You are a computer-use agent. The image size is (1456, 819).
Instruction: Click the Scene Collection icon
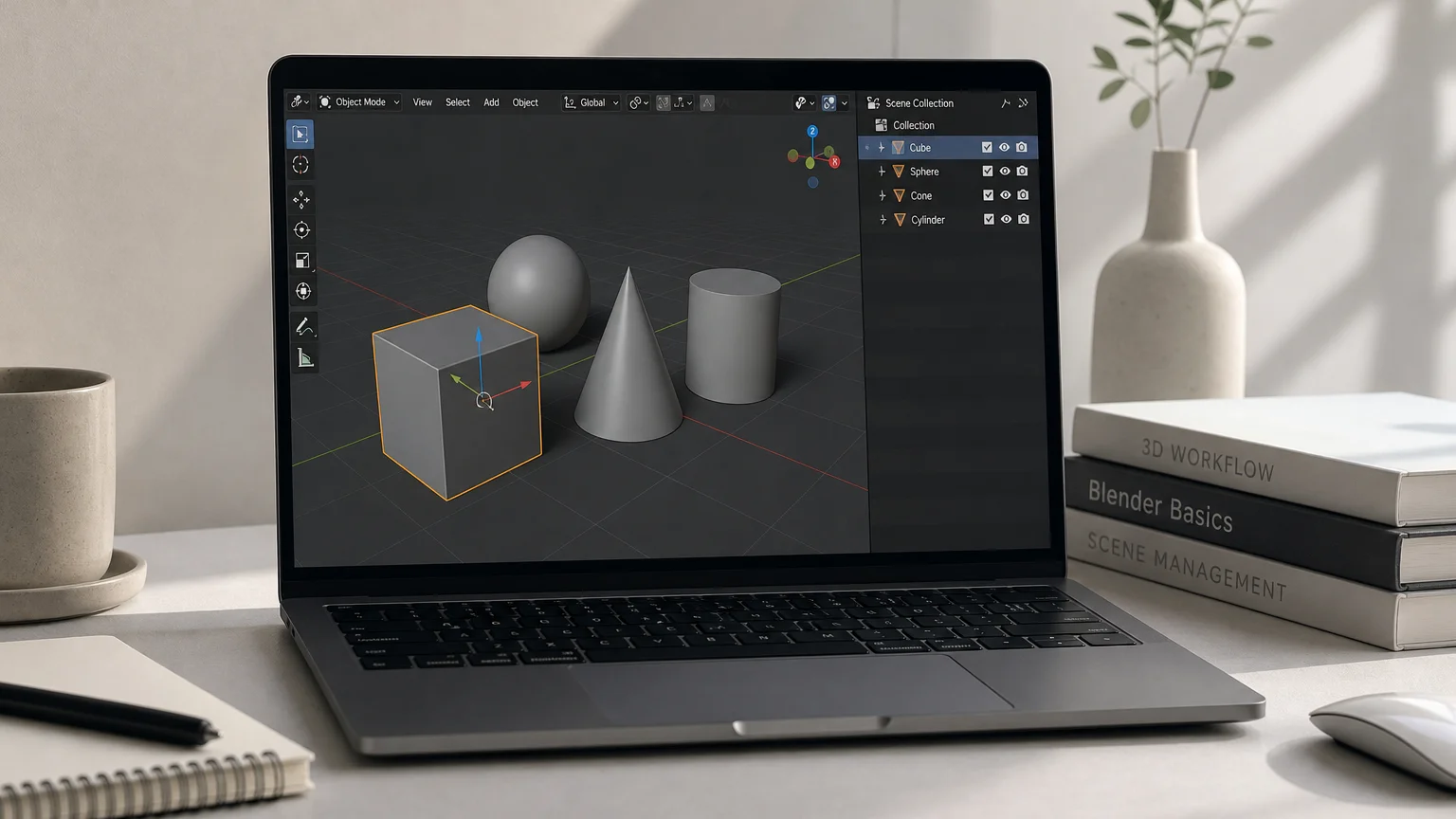point(873,102)
